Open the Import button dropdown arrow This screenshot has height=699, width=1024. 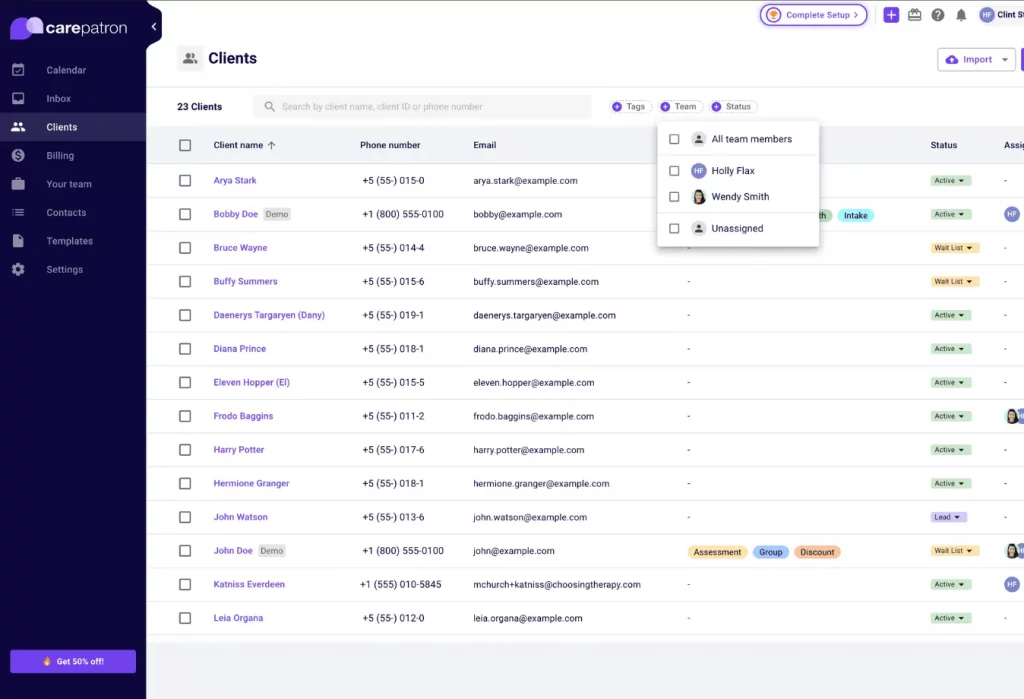click(x=1005, y=60)
